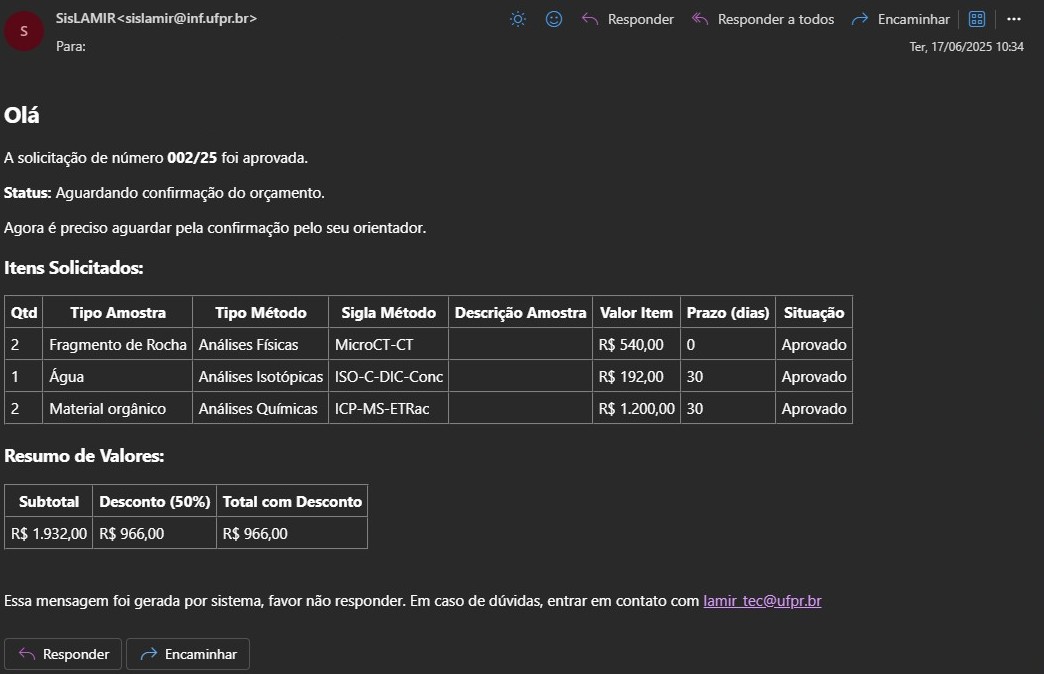1044x674 pixels.
Task: Select request number 002/25
Action: click(192, 158)
